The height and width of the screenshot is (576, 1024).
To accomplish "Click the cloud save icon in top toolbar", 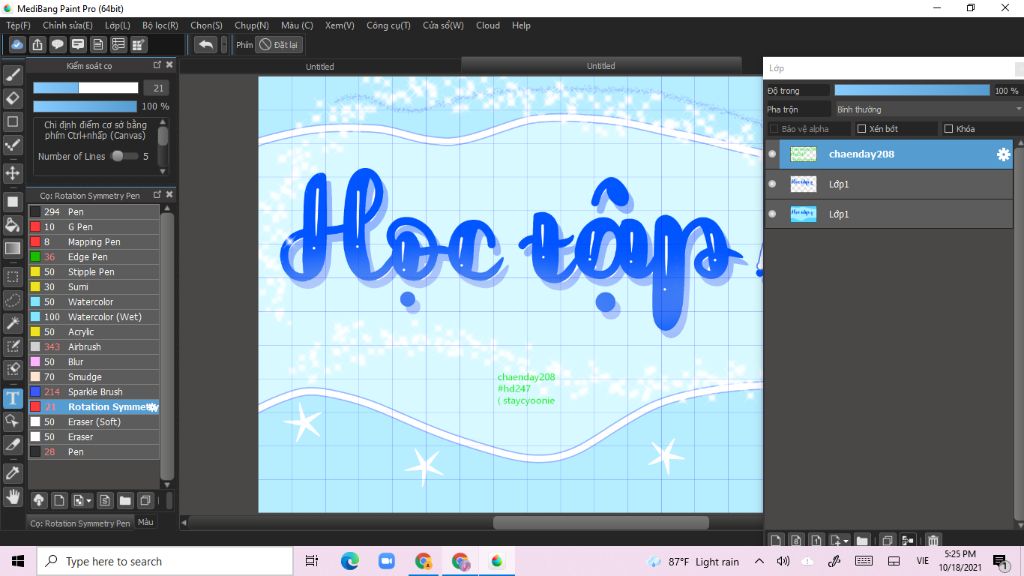I will pos(17,44).
